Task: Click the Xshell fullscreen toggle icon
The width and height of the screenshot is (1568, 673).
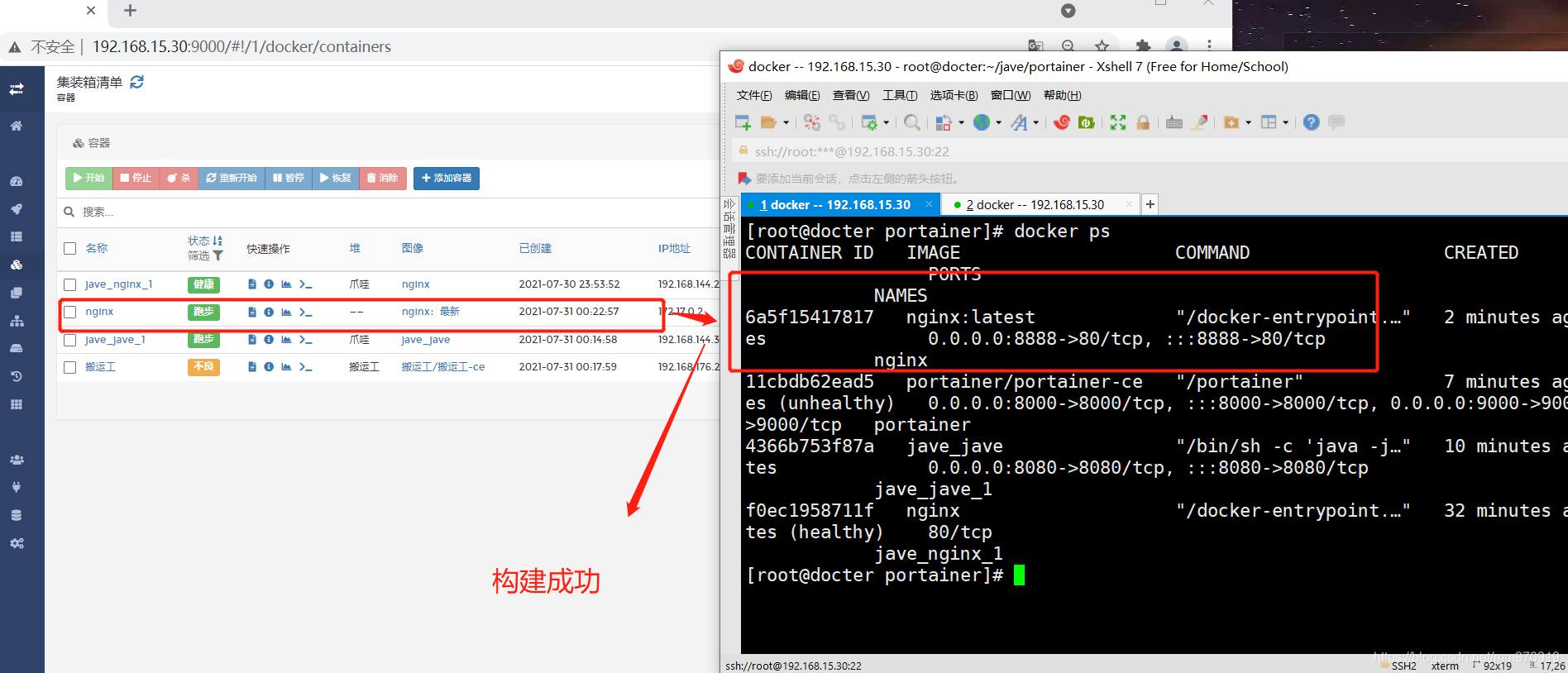Action: (1118, 122)
